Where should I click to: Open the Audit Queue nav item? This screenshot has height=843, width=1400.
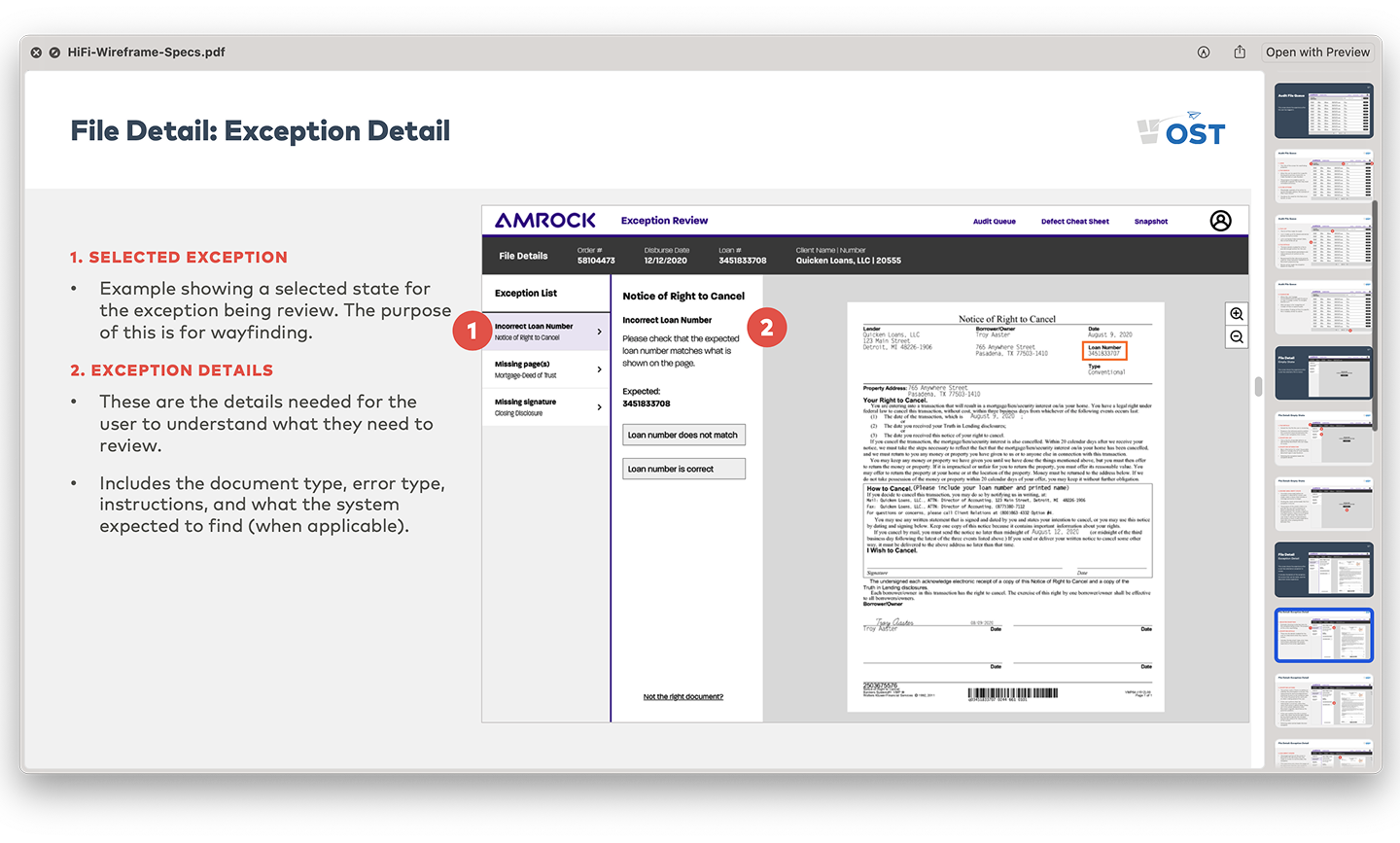pyautogui.click(x=994, y=222)
